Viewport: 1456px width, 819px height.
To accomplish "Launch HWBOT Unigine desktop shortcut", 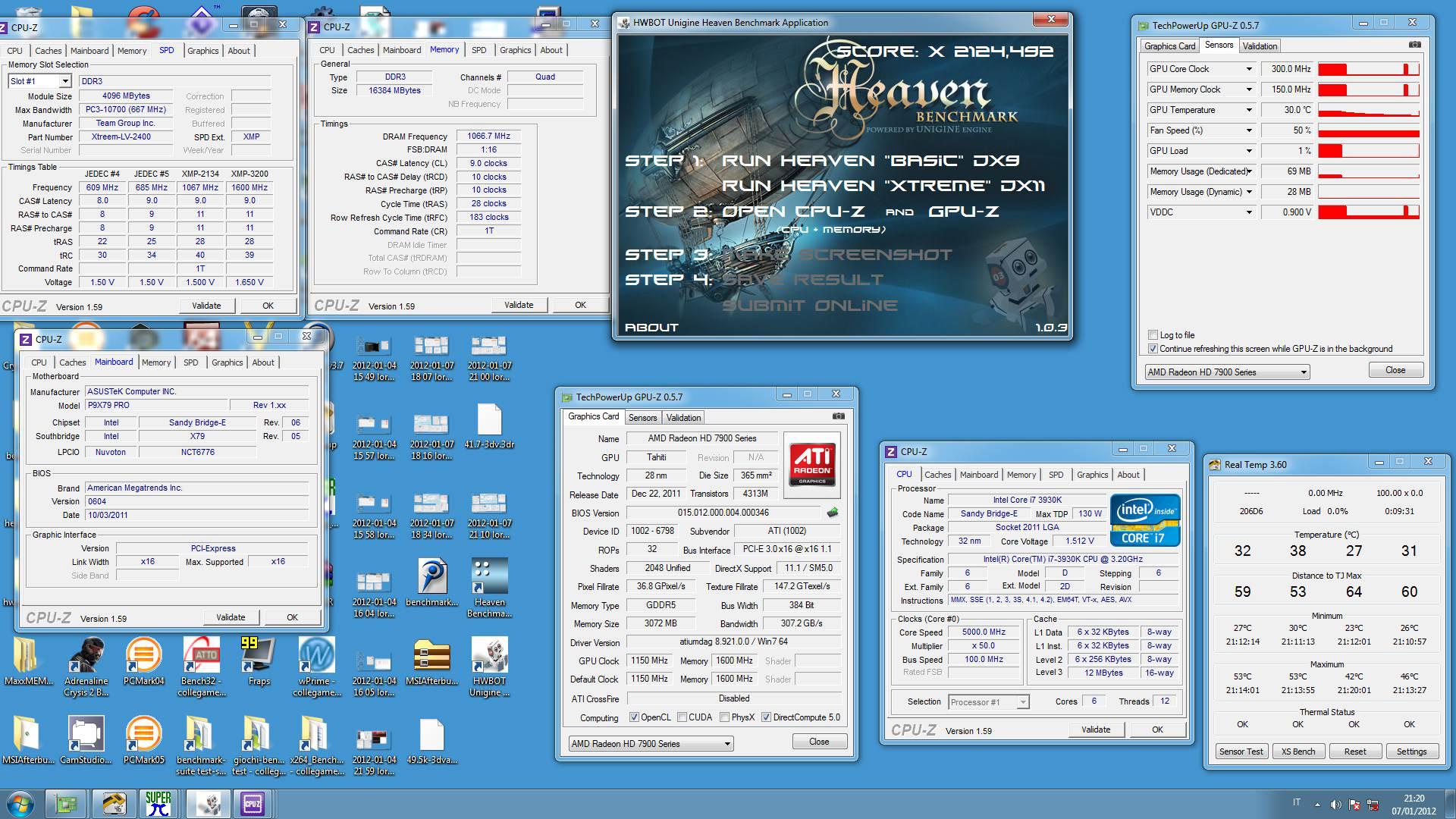I will (489, 666).
